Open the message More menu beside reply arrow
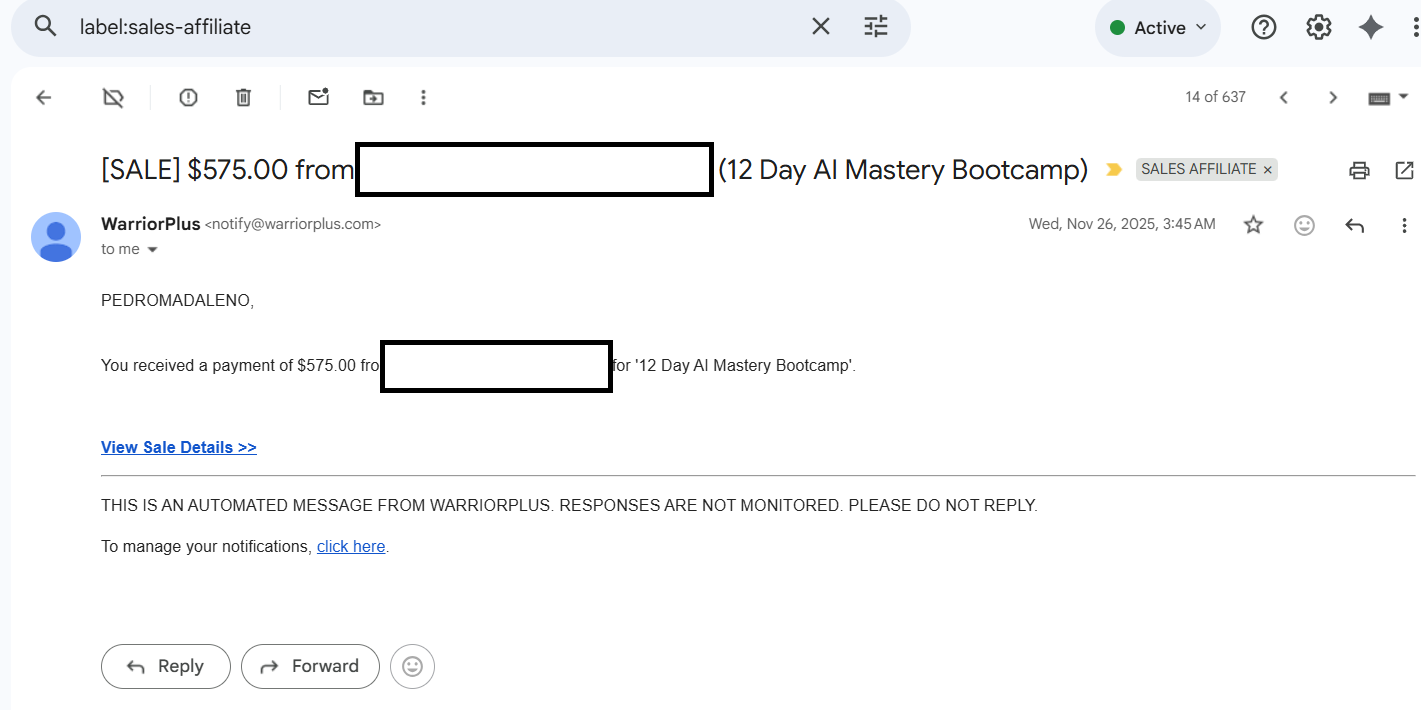Screen dimensions: 1421x710 coord(1404,225)
